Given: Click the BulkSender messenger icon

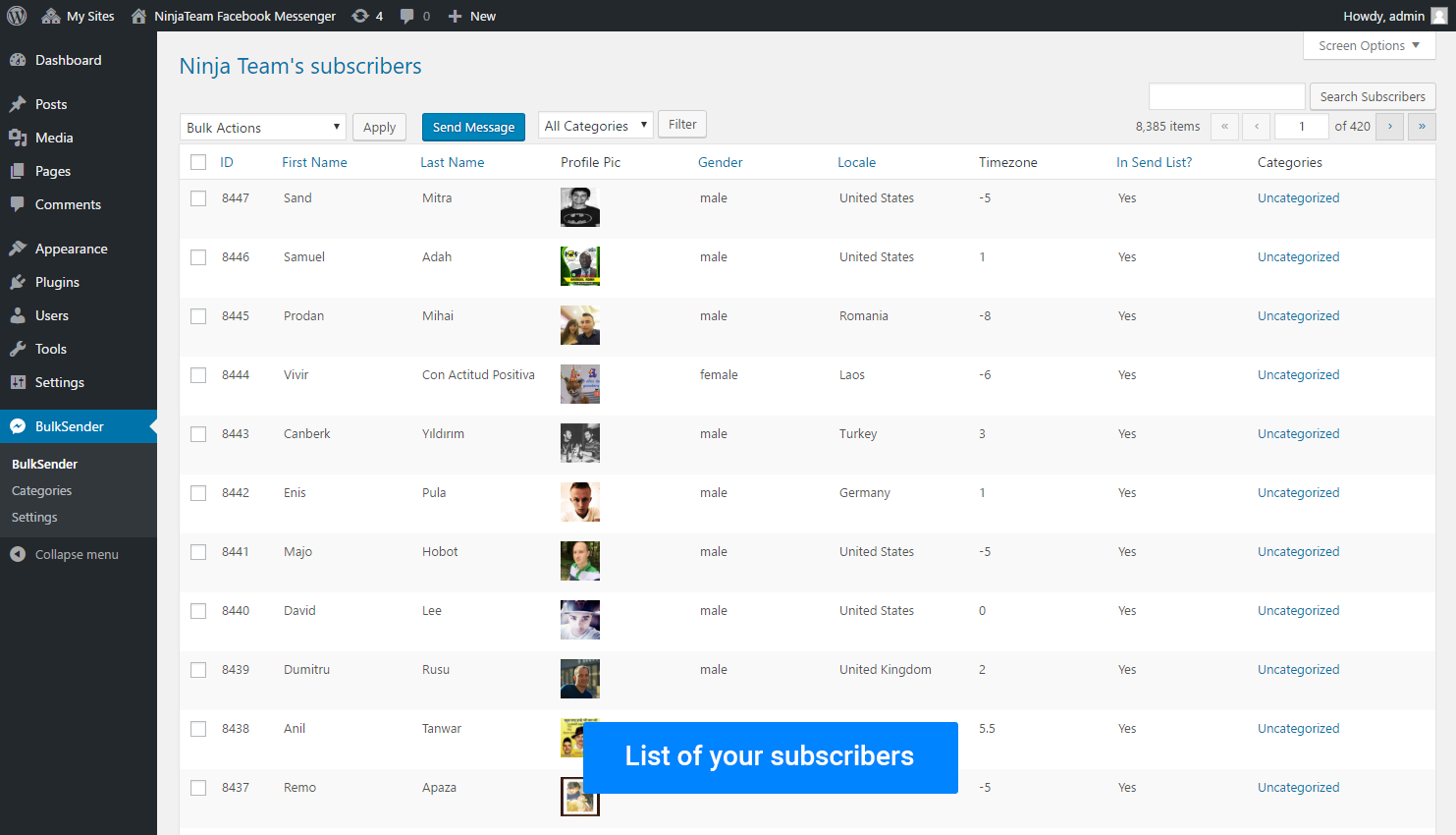Looking at the screenshot, I should [18, 426].
